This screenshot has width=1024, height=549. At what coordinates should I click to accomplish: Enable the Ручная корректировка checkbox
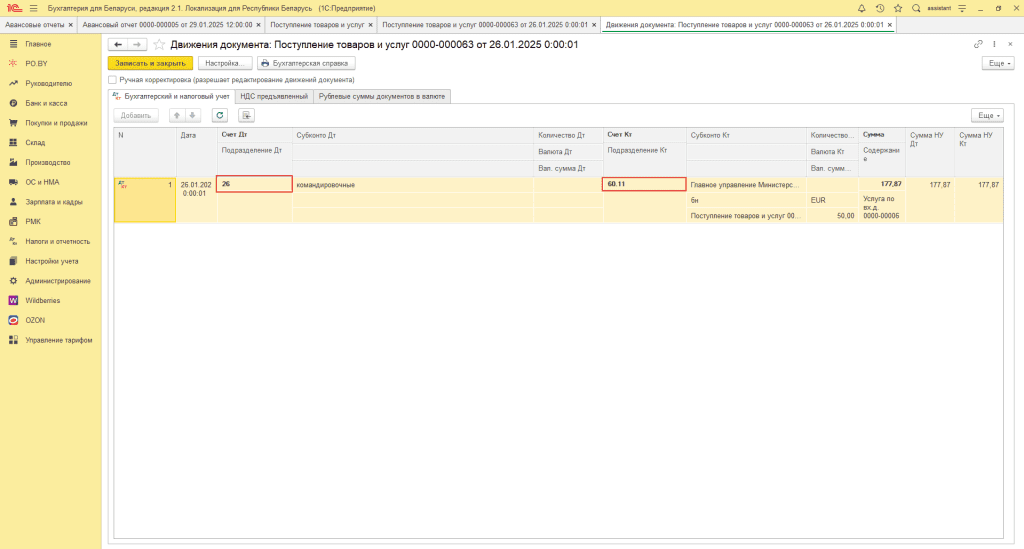coord(113,79)
